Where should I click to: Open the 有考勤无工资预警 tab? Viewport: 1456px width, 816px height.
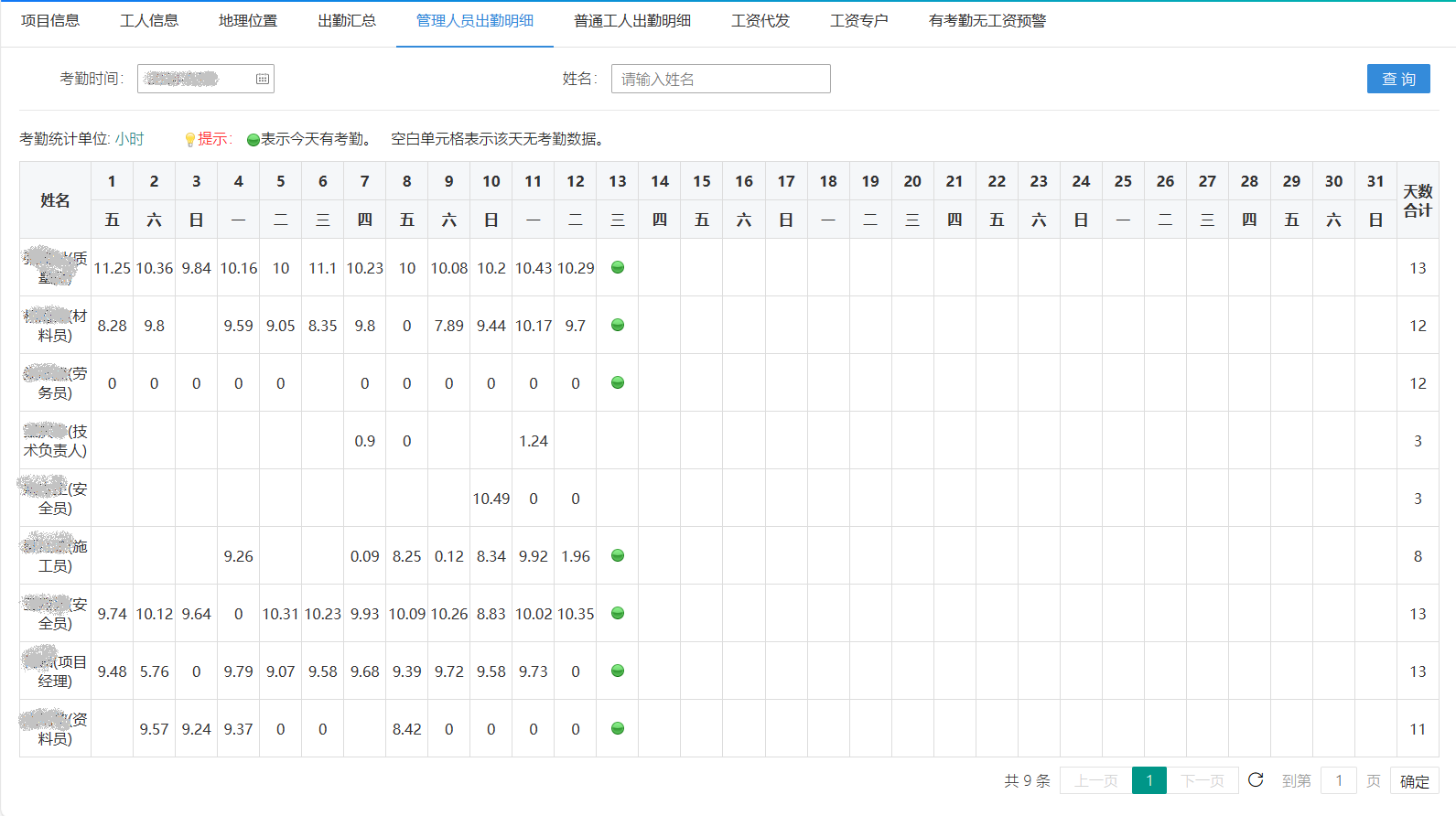click(x=987, y=21)
